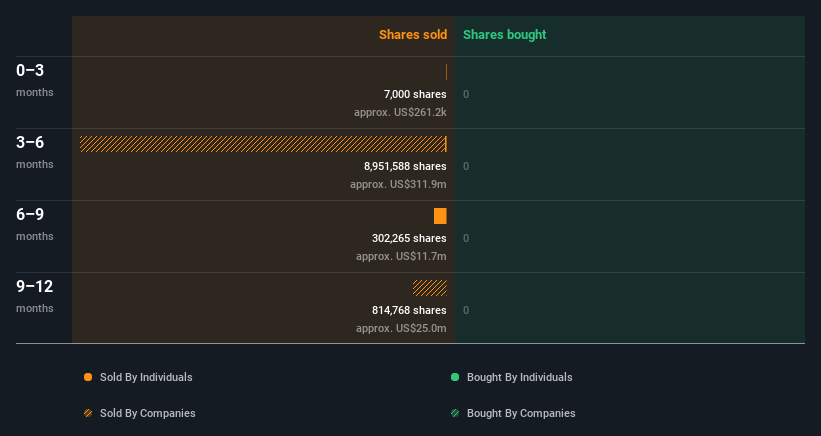This screenshot has height=436, width=821.
Task: Click the 8,951,588 shares value
Action: click(x=405, y=166)
